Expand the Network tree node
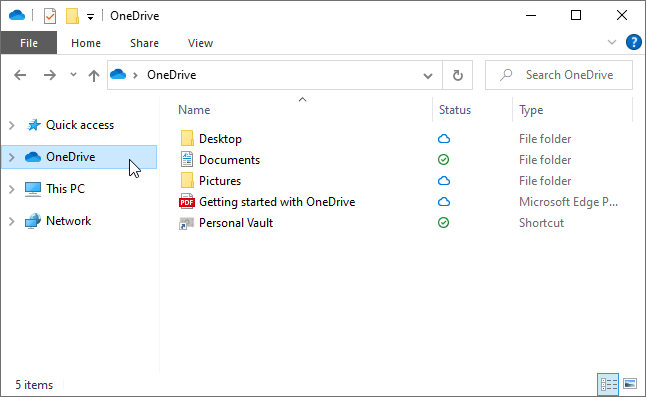 click(x=12, y=221)
